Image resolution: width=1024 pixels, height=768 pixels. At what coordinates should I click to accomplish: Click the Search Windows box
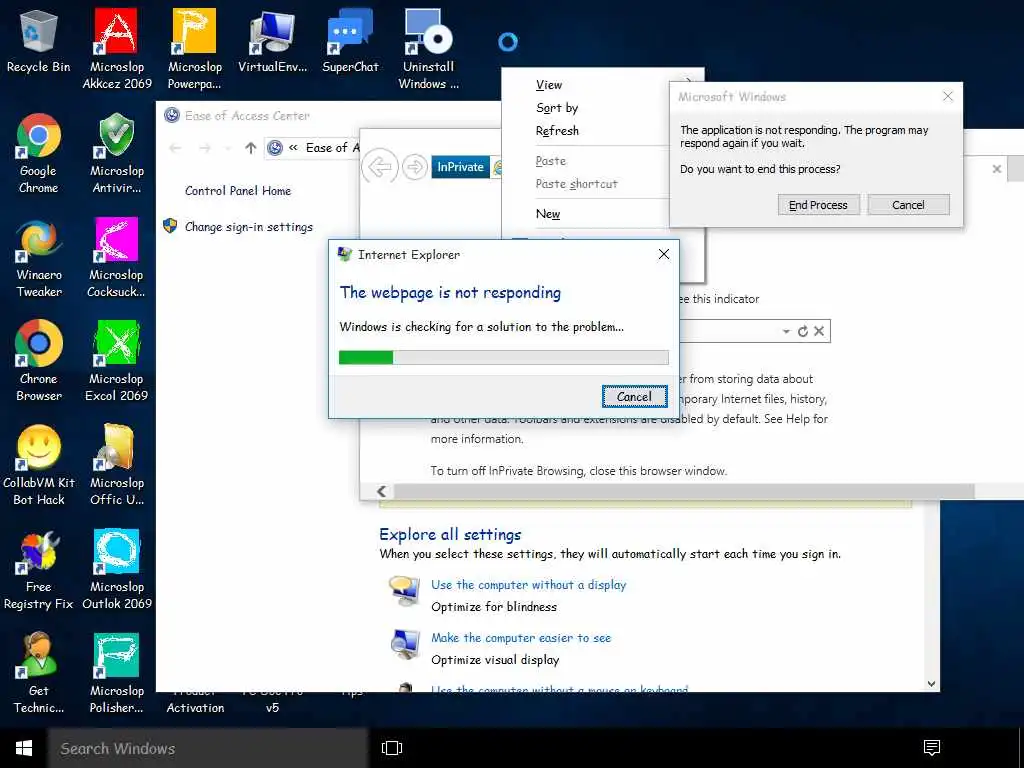pos(208,748)
